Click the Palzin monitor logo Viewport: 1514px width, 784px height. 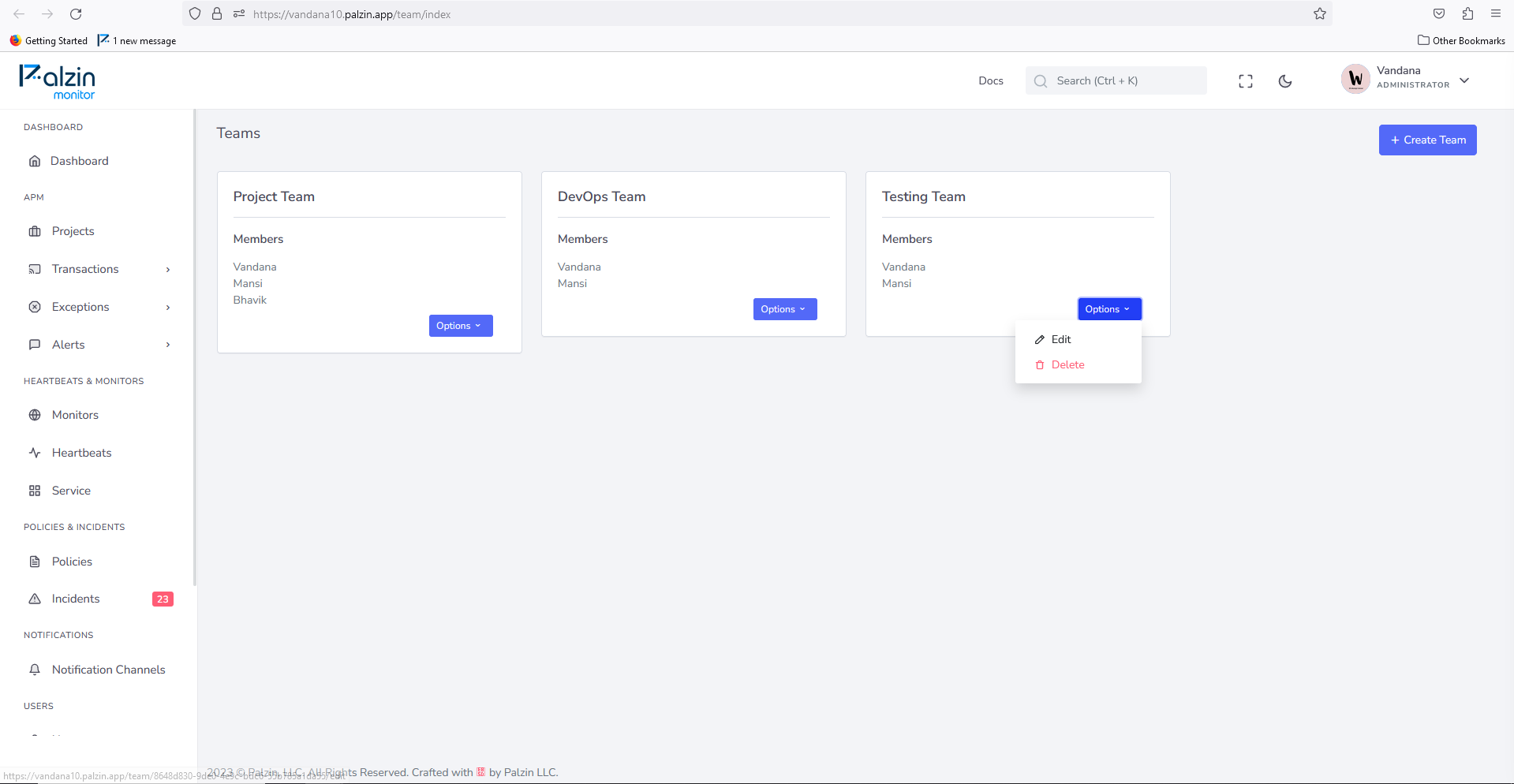point(57,81)
